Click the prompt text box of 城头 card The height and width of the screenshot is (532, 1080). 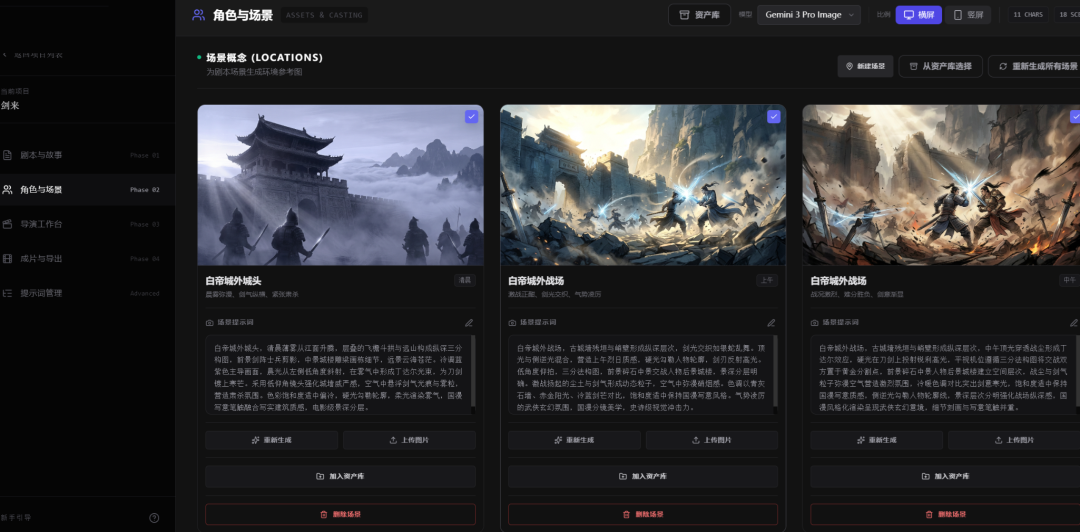click(x=338, y=375)
